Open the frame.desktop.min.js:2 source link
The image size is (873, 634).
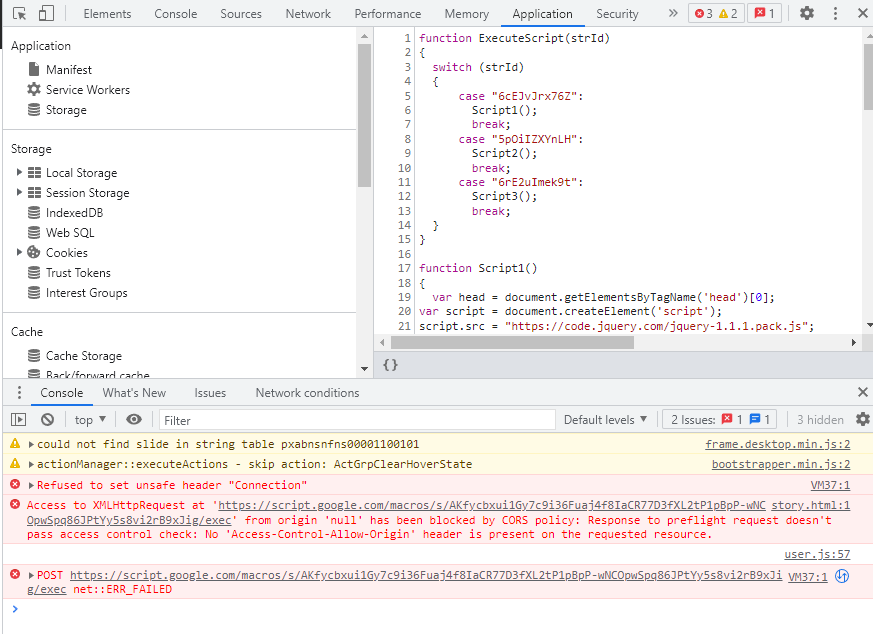tap(777, 445)
